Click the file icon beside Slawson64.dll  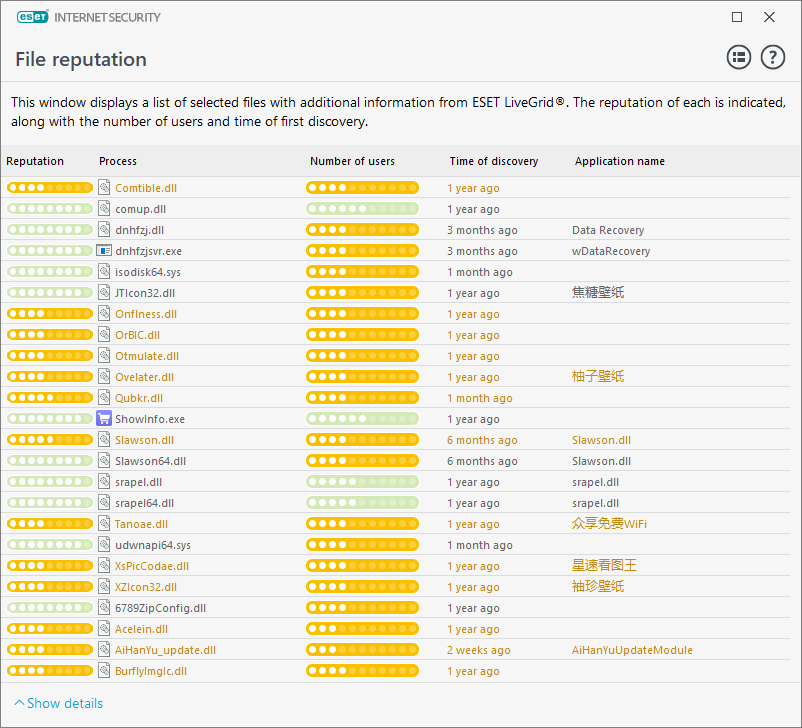pos(104,460)
